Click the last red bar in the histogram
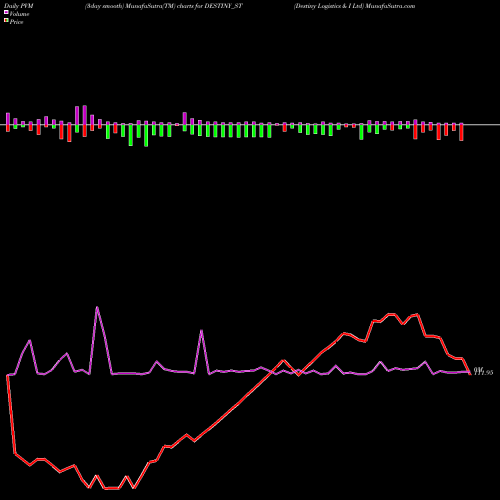Screen dimensions: 500x500 [461, 132]
